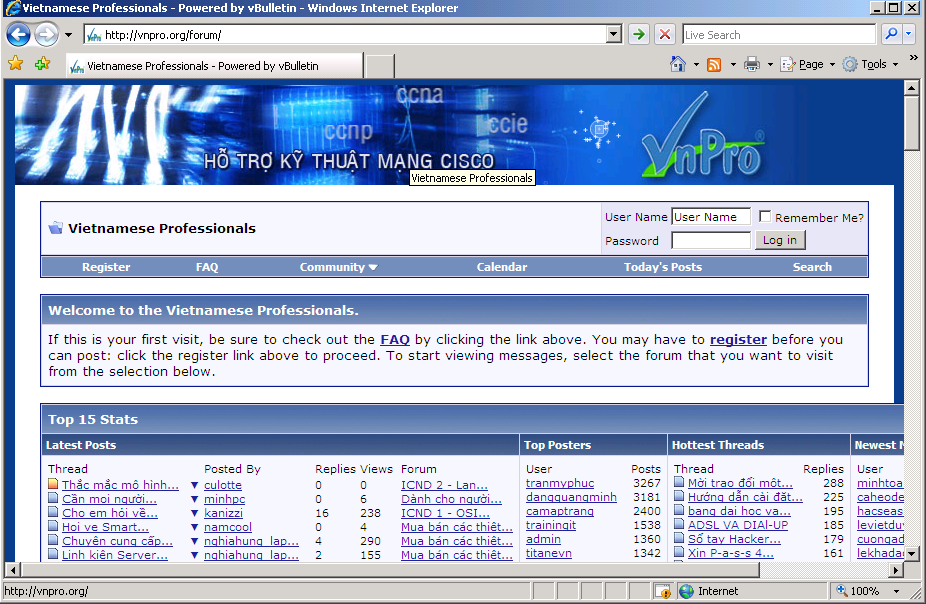
Task: Open the FAQ navbar item
Action: 207,267
